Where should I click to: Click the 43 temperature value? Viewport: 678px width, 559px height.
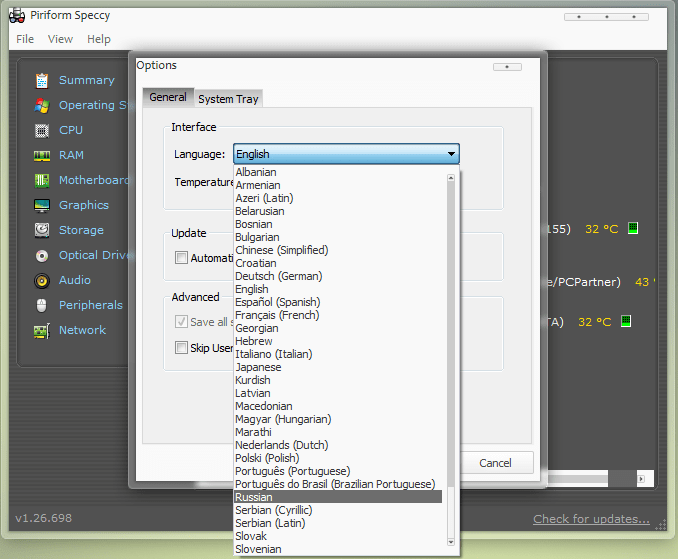(x=642, y=282)
